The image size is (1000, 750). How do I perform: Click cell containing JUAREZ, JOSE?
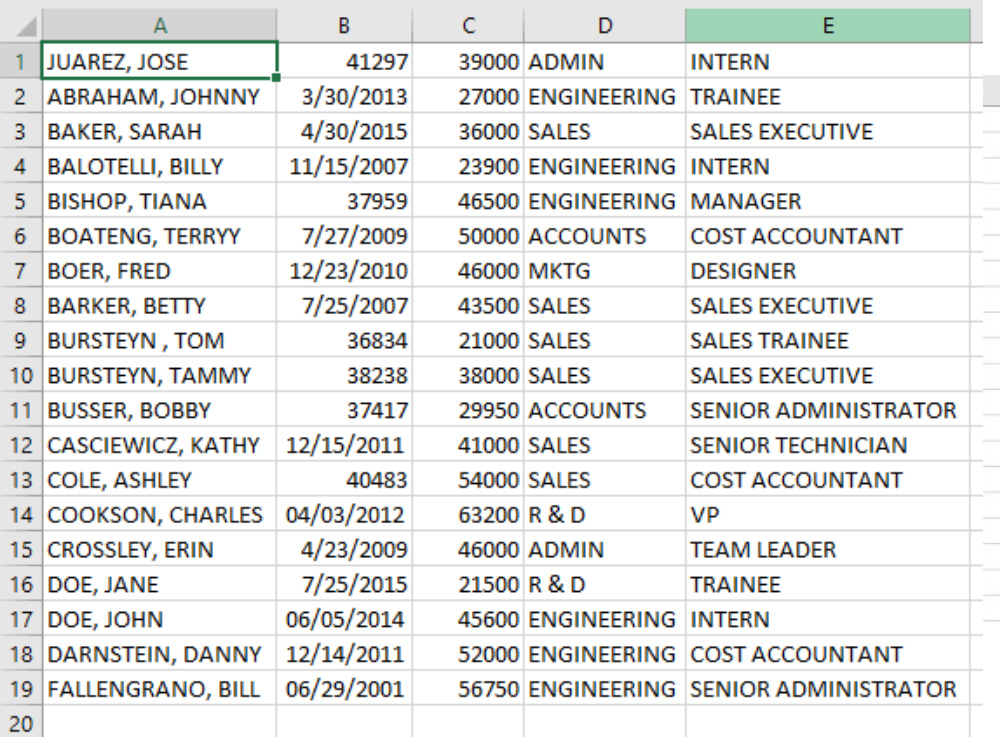coord(159,61)
